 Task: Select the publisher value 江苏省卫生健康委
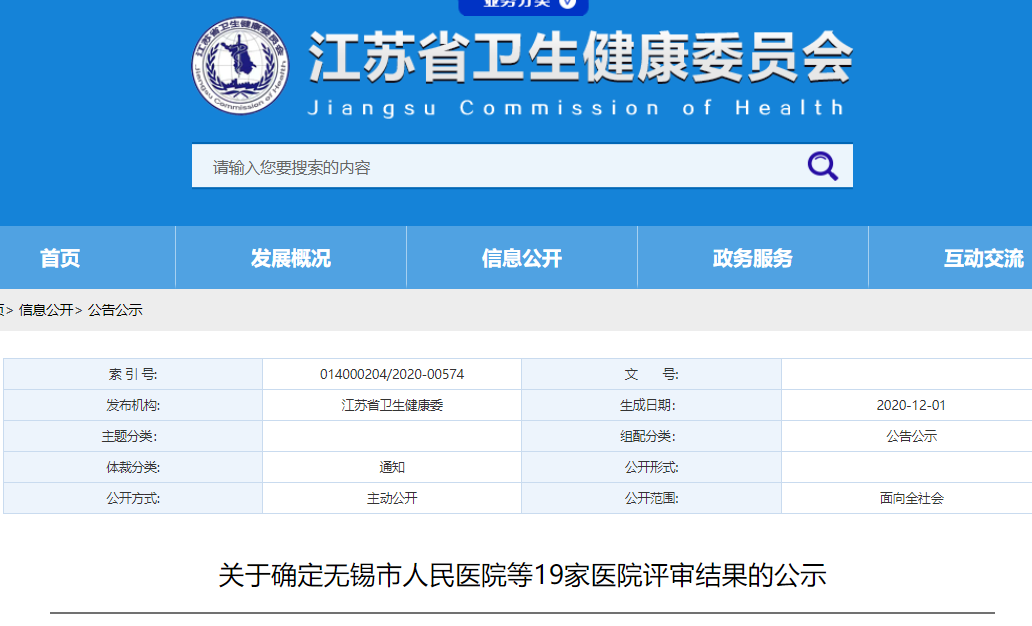(x=392, y=405)
